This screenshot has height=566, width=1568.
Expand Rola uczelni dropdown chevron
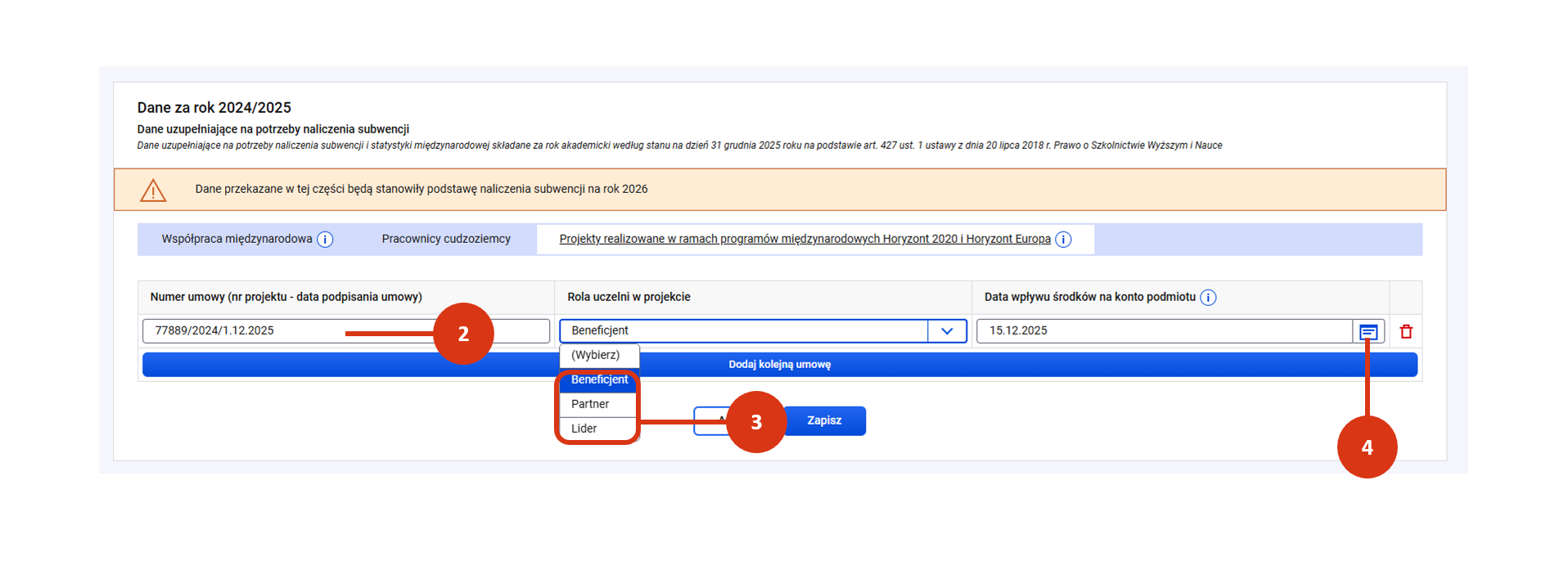click(947, 331)
